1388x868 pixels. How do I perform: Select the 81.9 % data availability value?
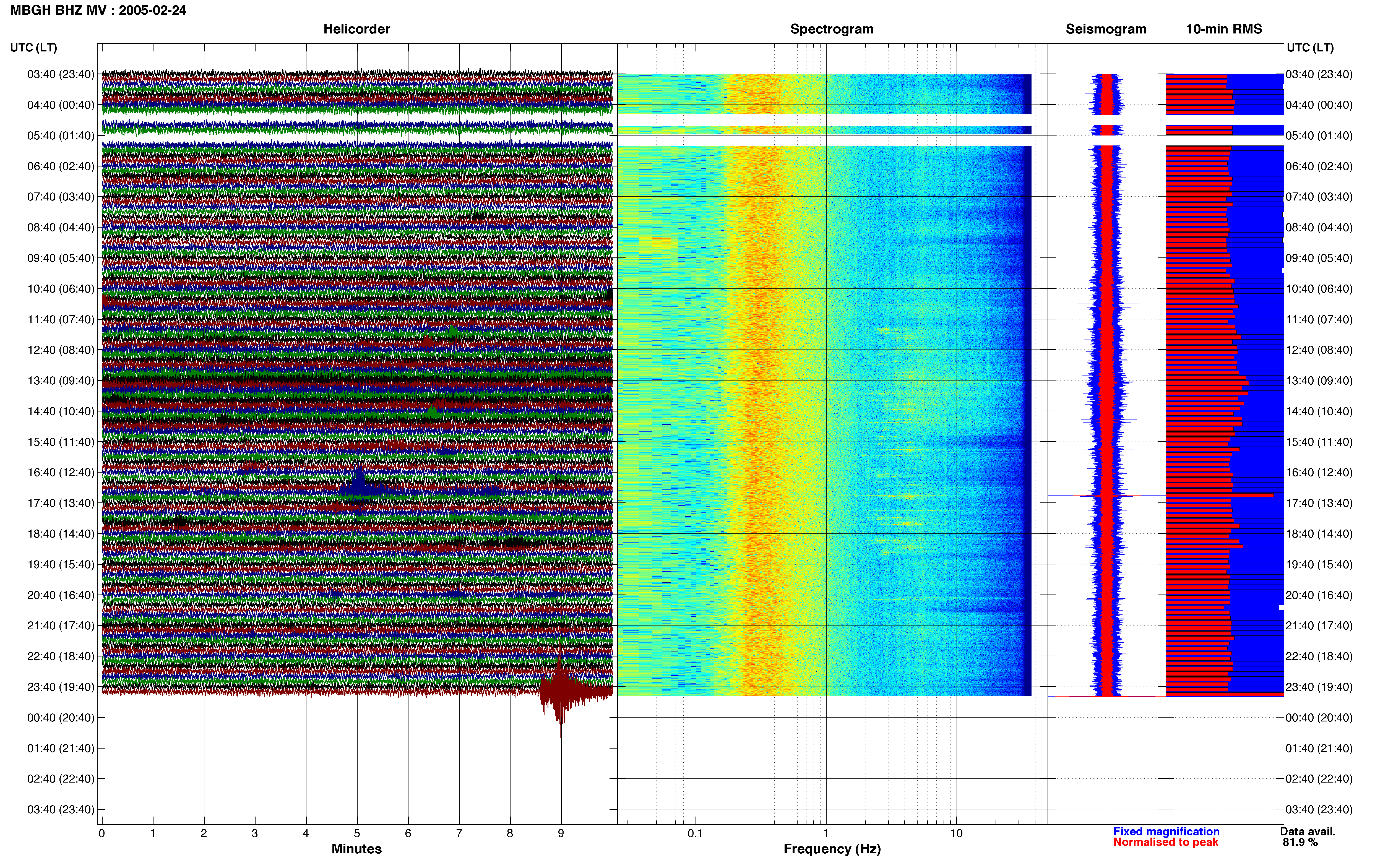[1300, 842]
